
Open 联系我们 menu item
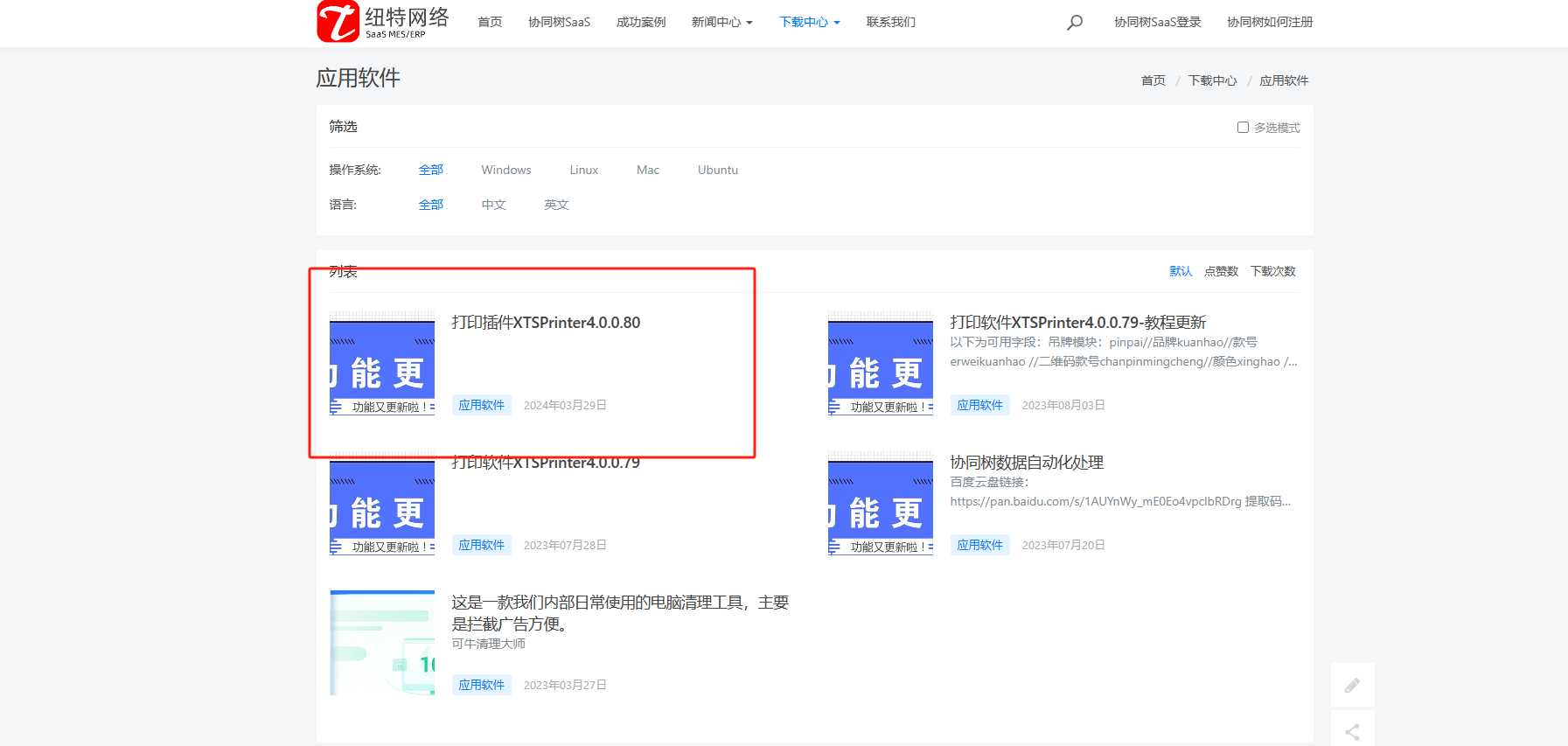pyautogui.click(x=891, y=22)
